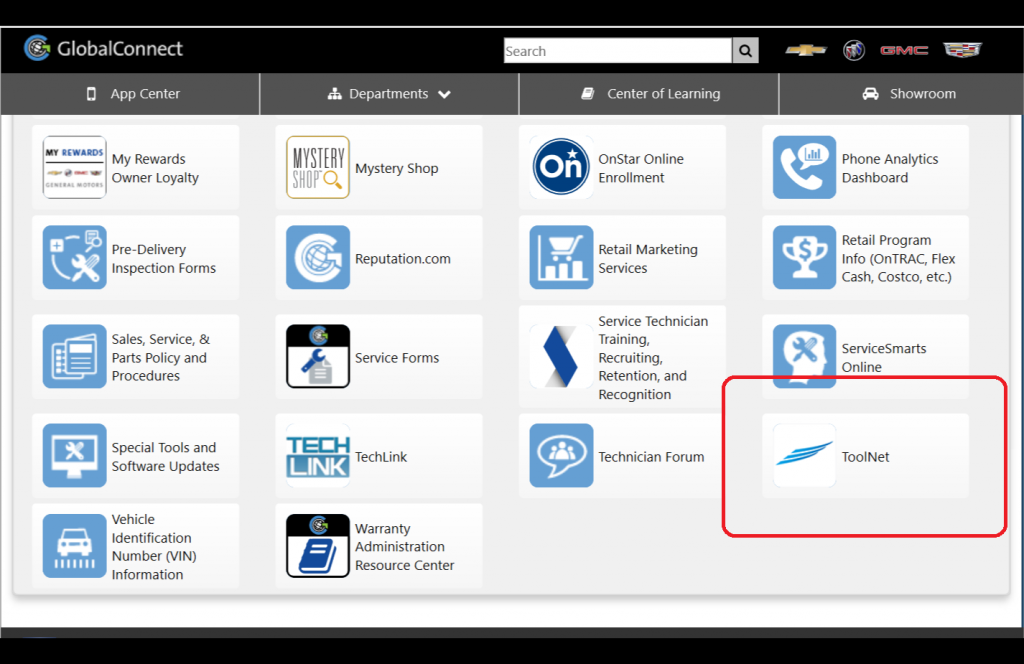
Task: Click inside the Search input field
Action: tap(615, 50)
